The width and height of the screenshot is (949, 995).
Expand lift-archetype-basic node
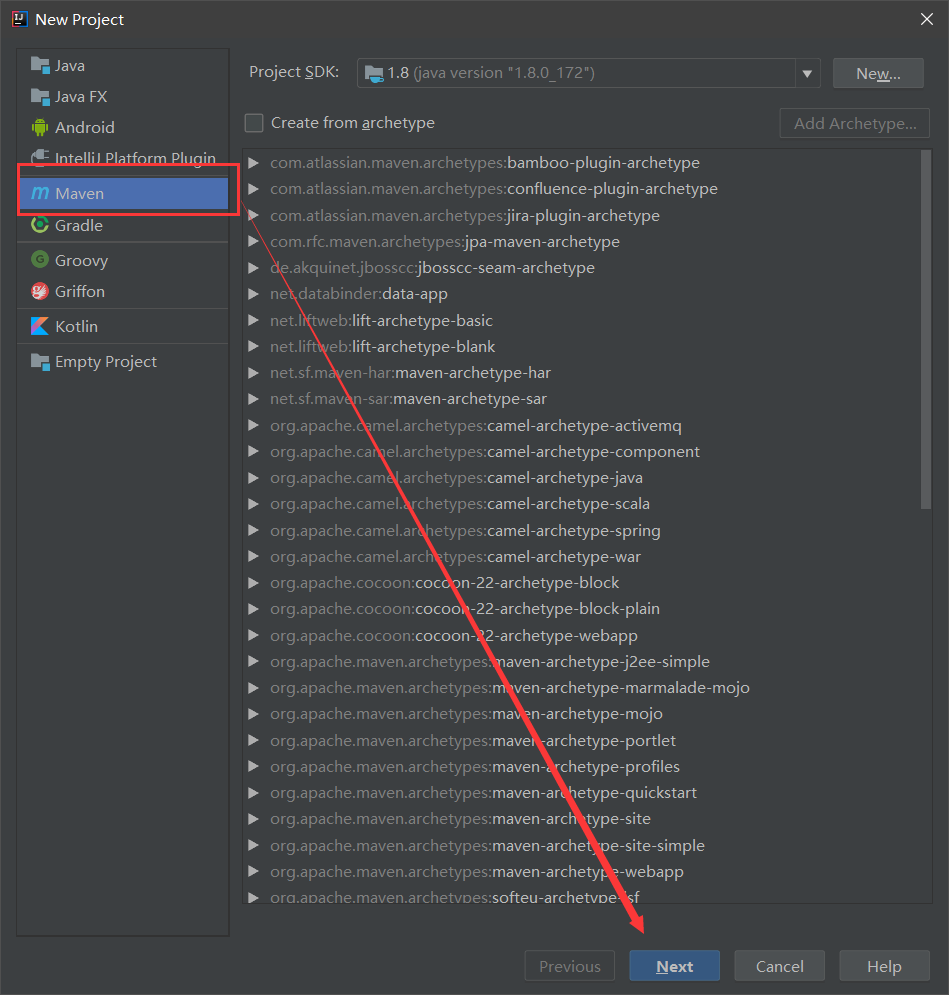click(253, 320)
